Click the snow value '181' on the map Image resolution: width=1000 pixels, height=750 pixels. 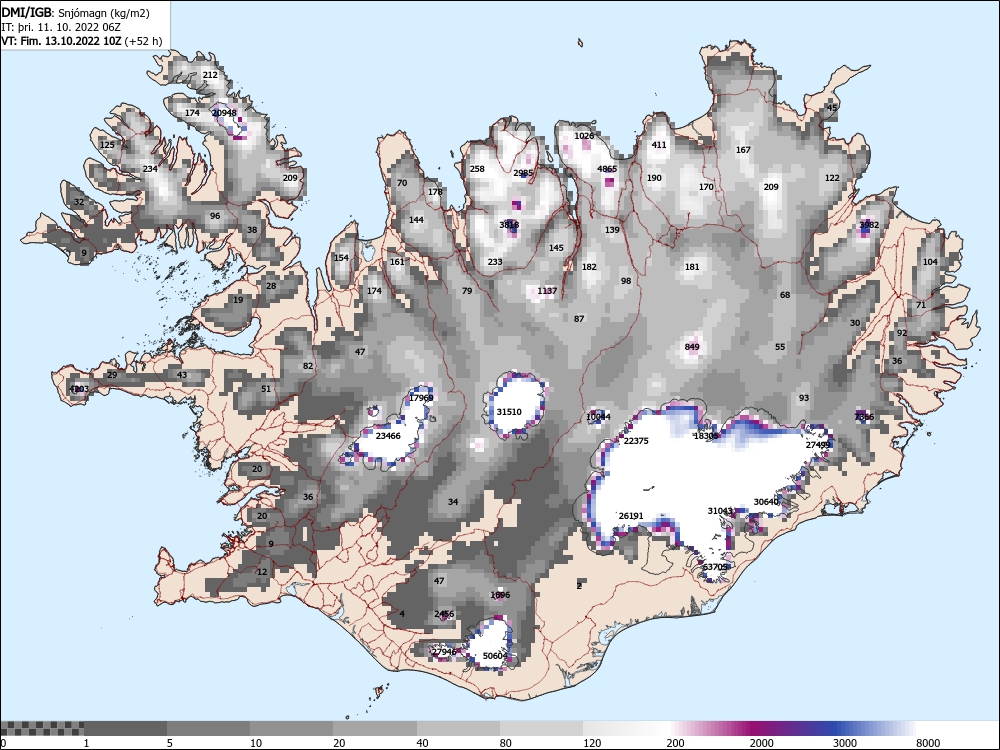692,267
